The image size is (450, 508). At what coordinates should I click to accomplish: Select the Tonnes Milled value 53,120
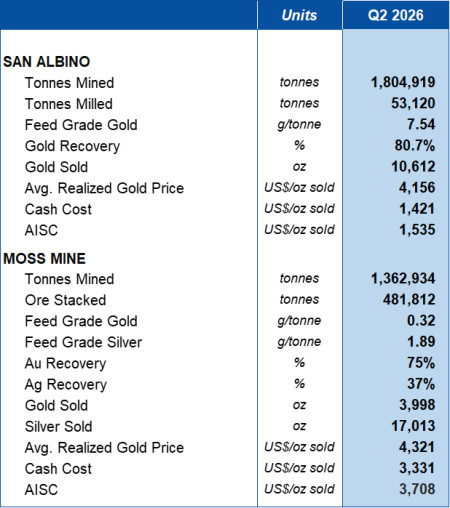coord(413,103)
